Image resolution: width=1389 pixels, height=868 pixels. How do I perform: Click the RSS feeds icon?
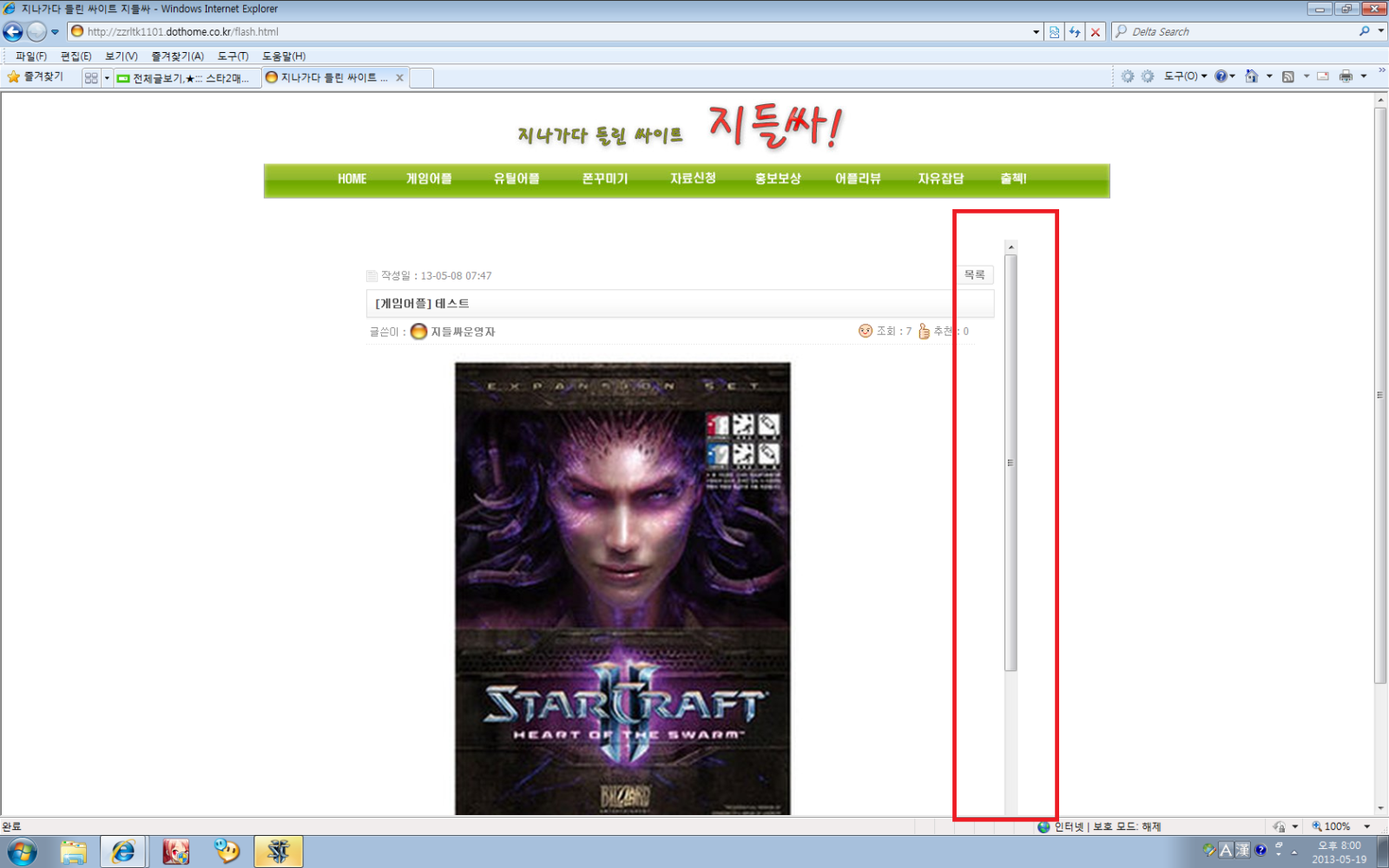(x=1288, y=76)
